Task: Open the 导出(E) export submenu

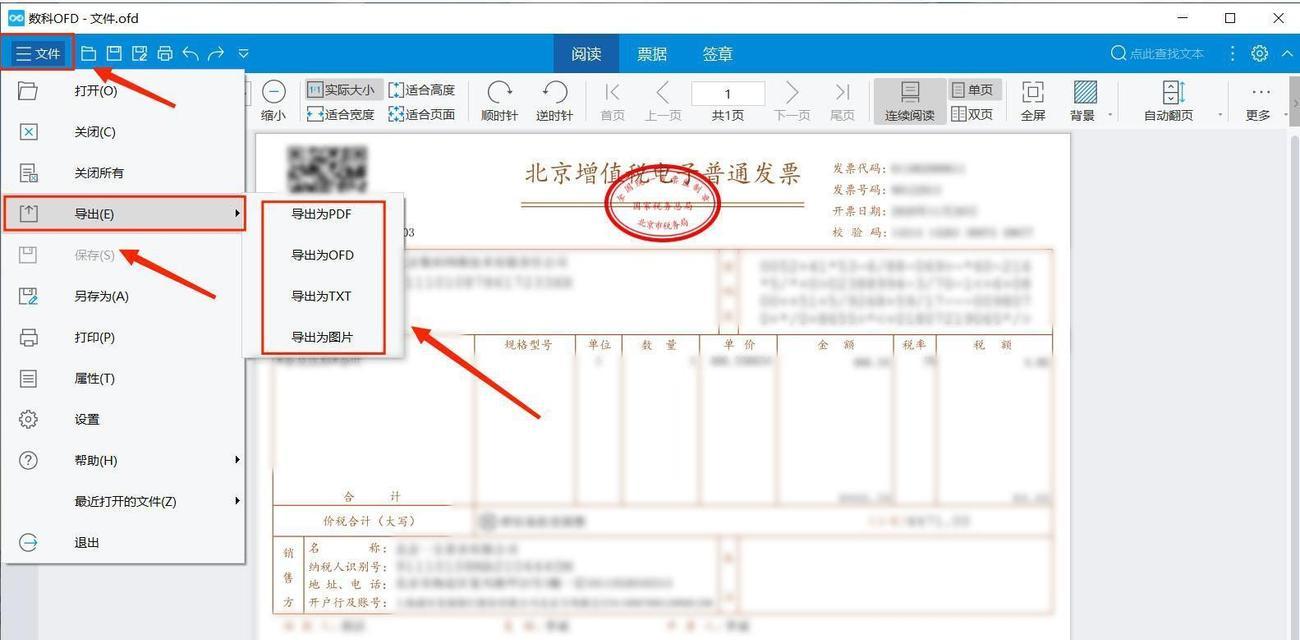Action: tap(124, 214)
